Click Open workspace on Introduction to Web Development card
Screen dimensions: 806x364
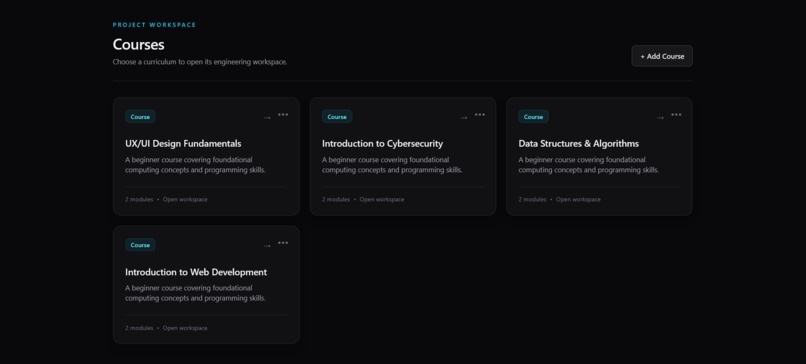(x=185, y=328)
